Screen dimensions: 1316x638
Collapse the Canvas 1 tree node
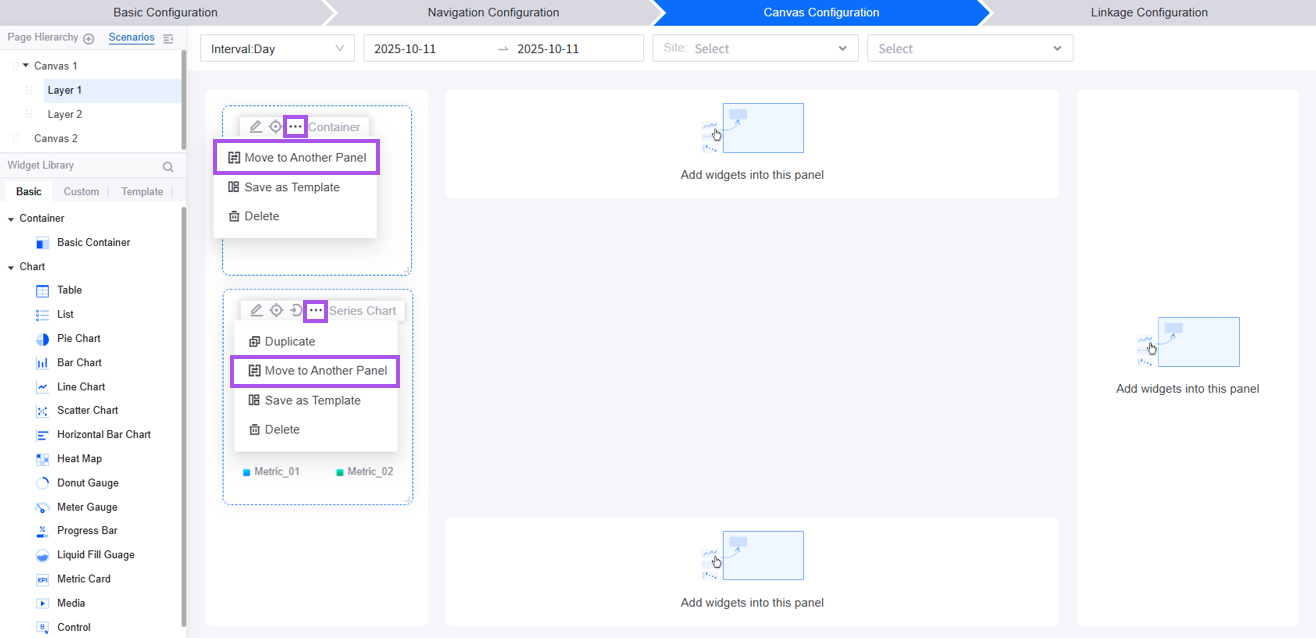tap(26, 66)
